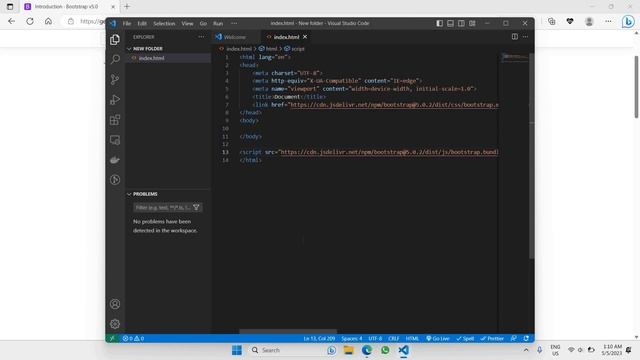Image resolution: width=640 pixels, height=360 pixels.
Task: Click Spell in the status bar
Action: 465,338
